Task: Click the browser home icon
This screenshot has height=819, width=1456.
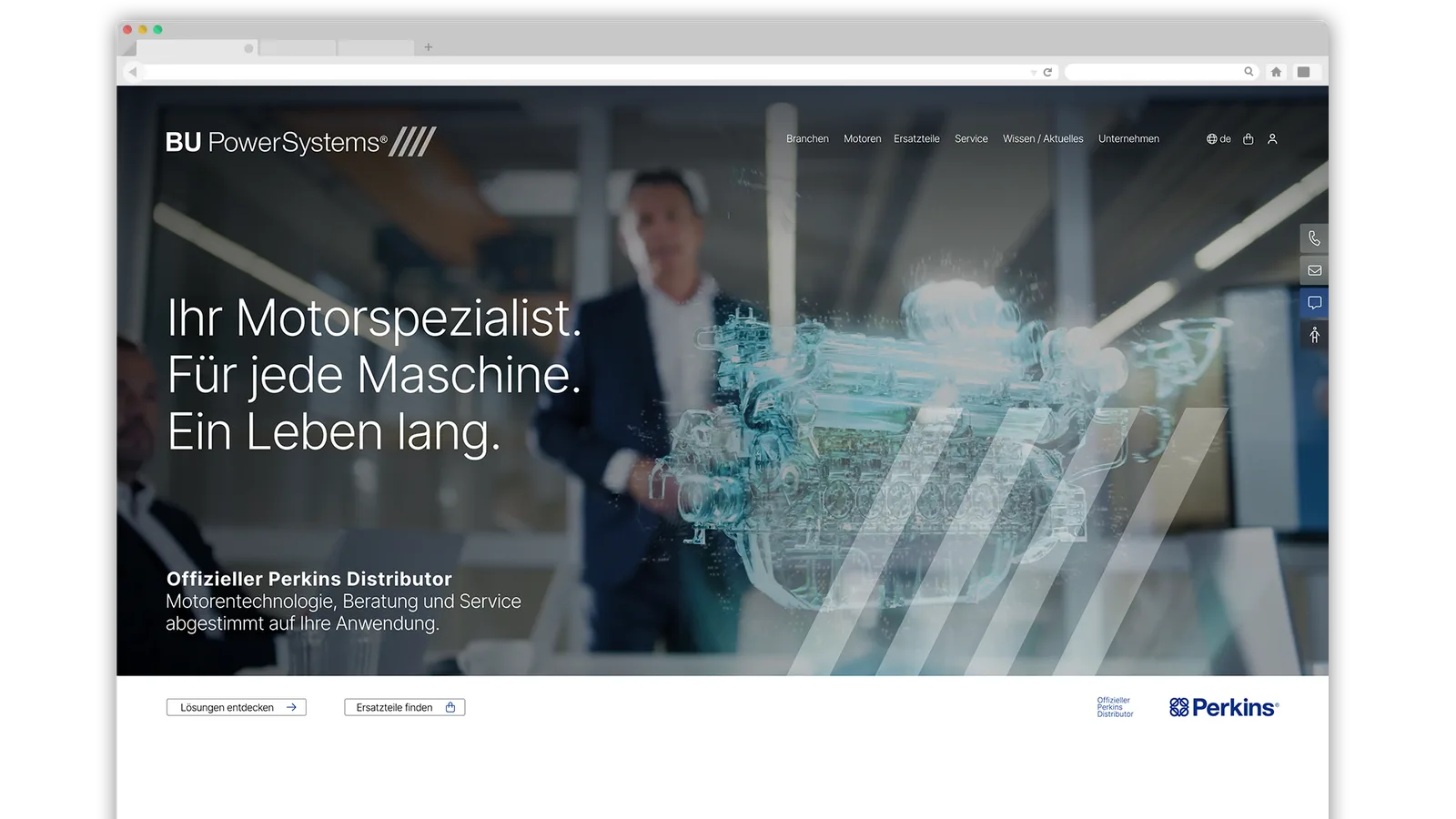Action: [x=1276, y=72]
